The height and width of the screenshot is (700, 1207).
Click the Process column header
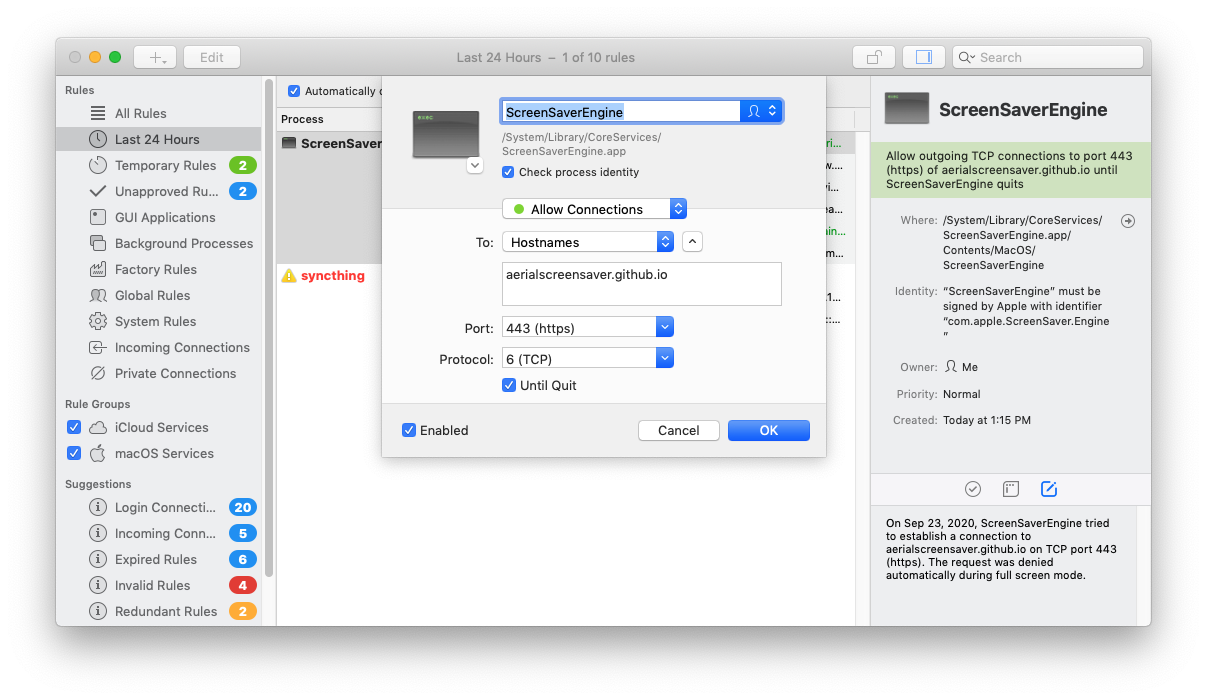tap(302, 119)
